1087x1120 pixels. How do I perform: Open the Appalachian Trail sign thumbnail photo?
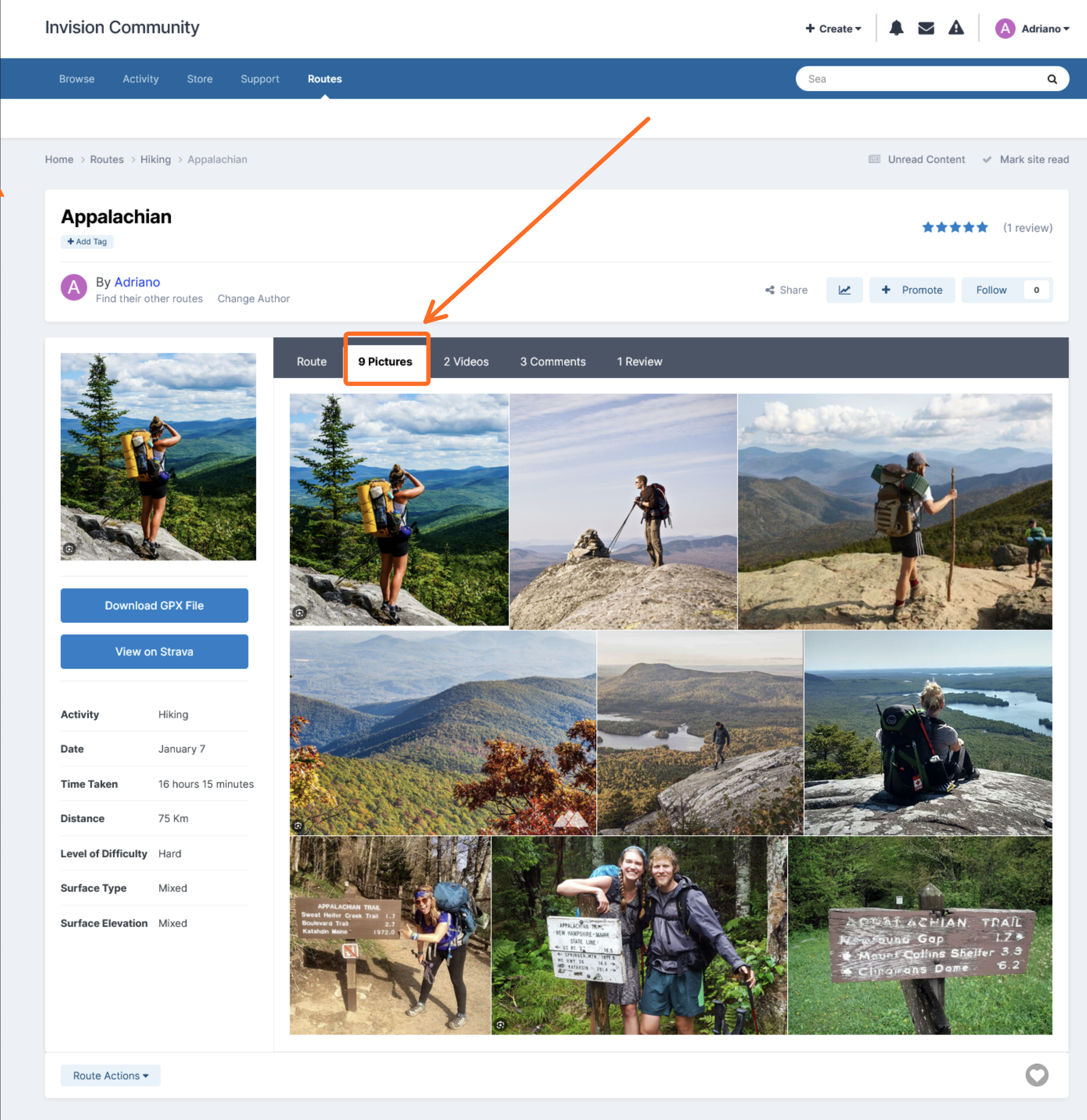coord(919,935)
